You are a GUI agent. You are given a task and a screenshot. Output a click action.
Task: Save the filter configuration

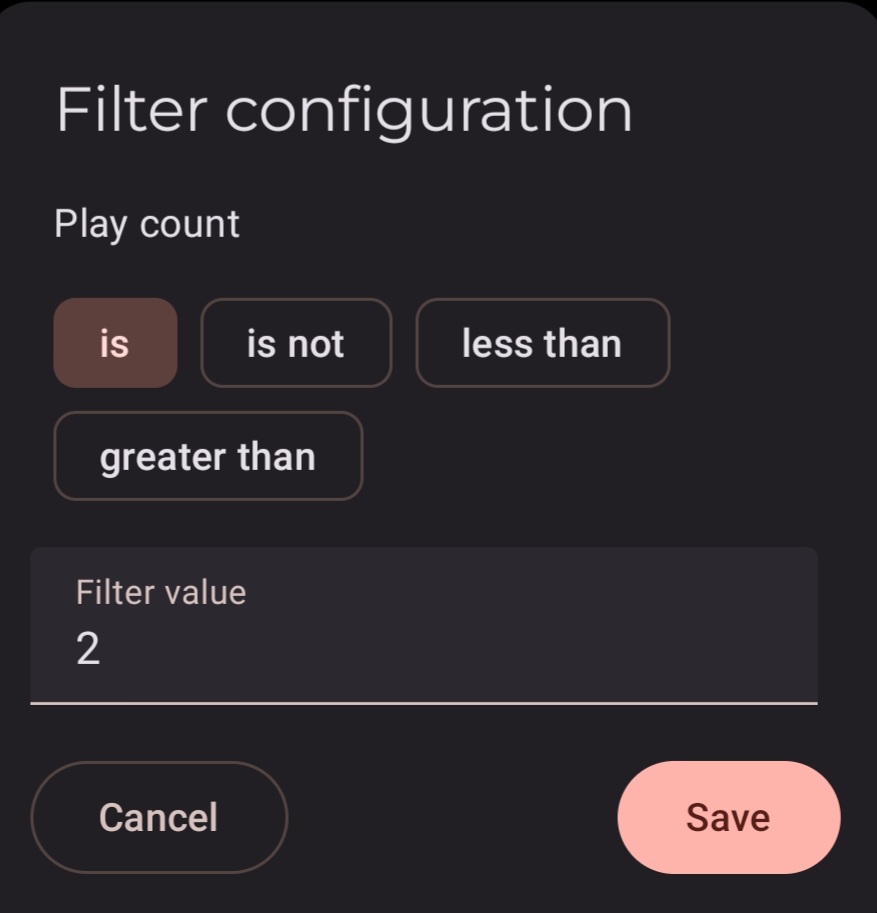click(729, 817)
